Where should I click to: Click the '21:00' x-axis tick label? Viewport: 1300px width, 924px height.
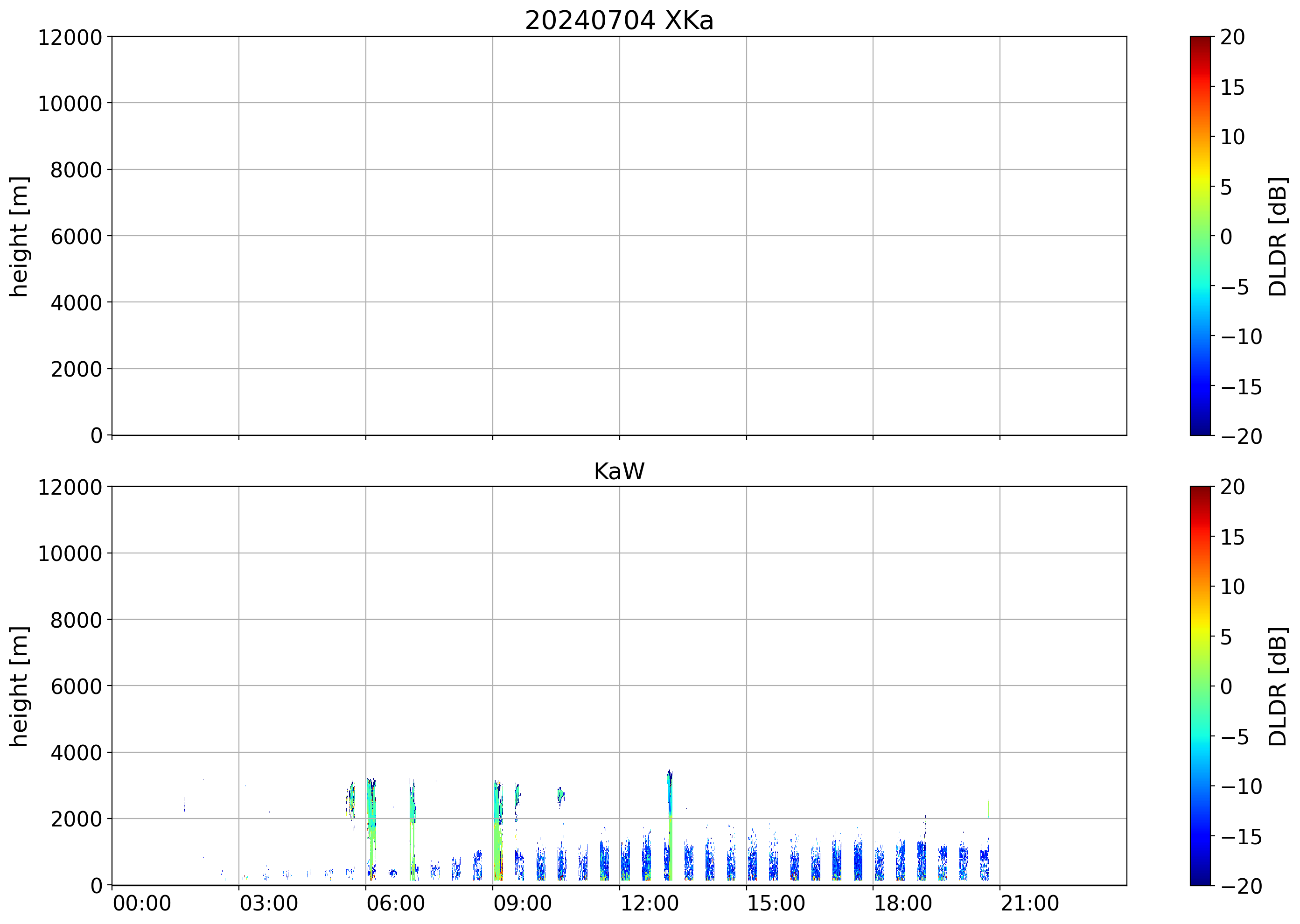click(1030, 903)
